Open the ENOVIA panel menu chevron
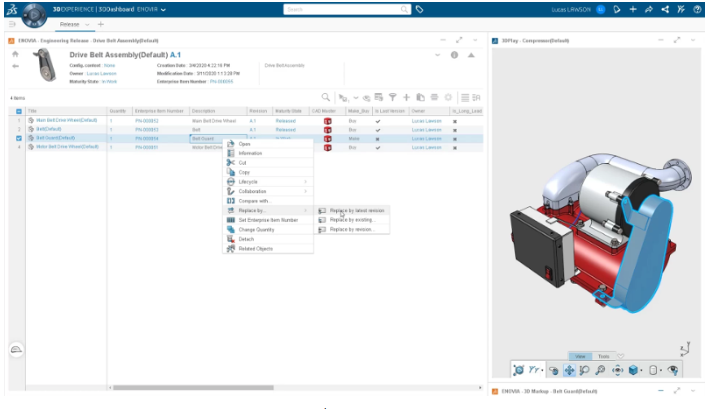This screenshot has width=708, height=409. (x=475, y=40)
